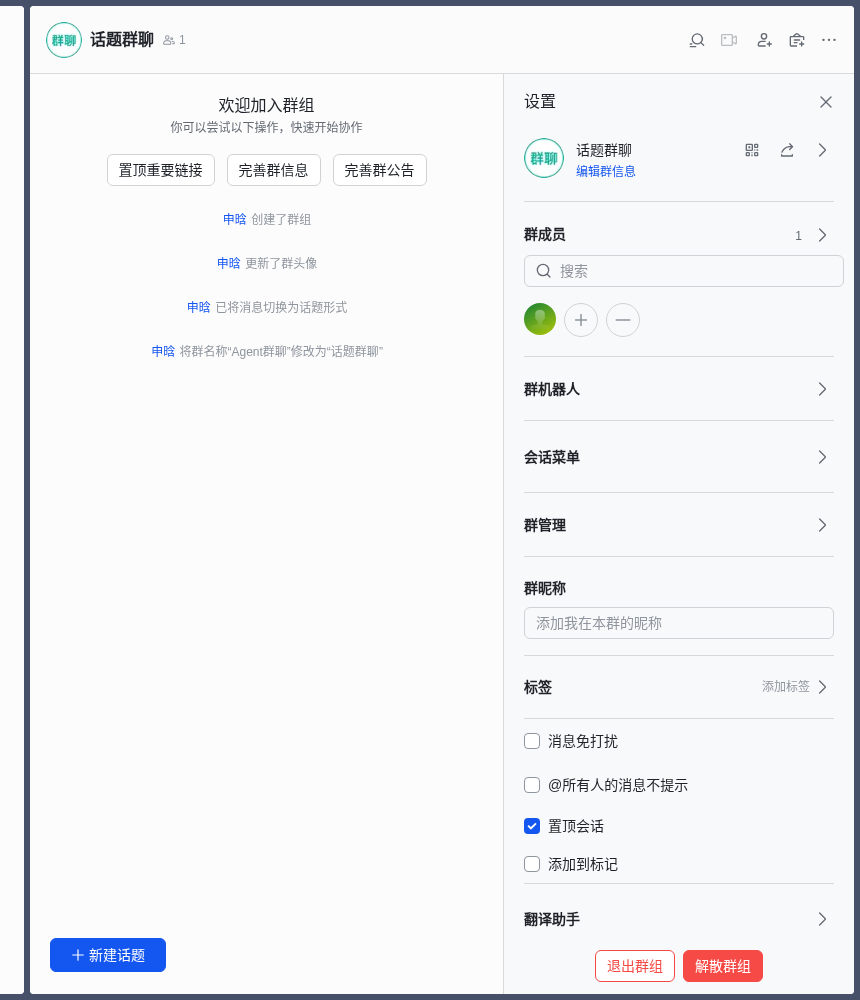
Task: Add a group member with plus
Action: (581, 320)
